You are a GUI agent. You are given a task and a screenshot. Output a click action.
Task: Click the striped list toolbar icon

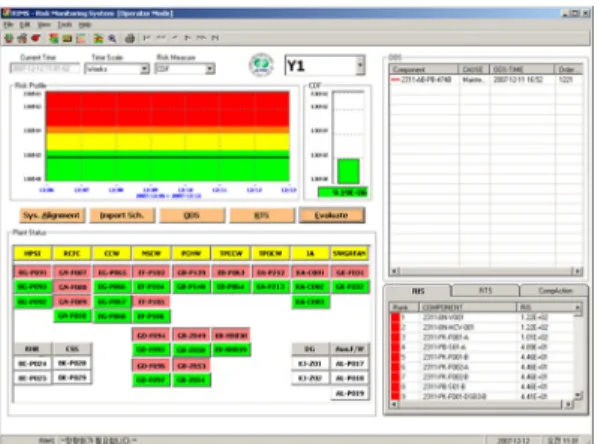coord(81,38)
